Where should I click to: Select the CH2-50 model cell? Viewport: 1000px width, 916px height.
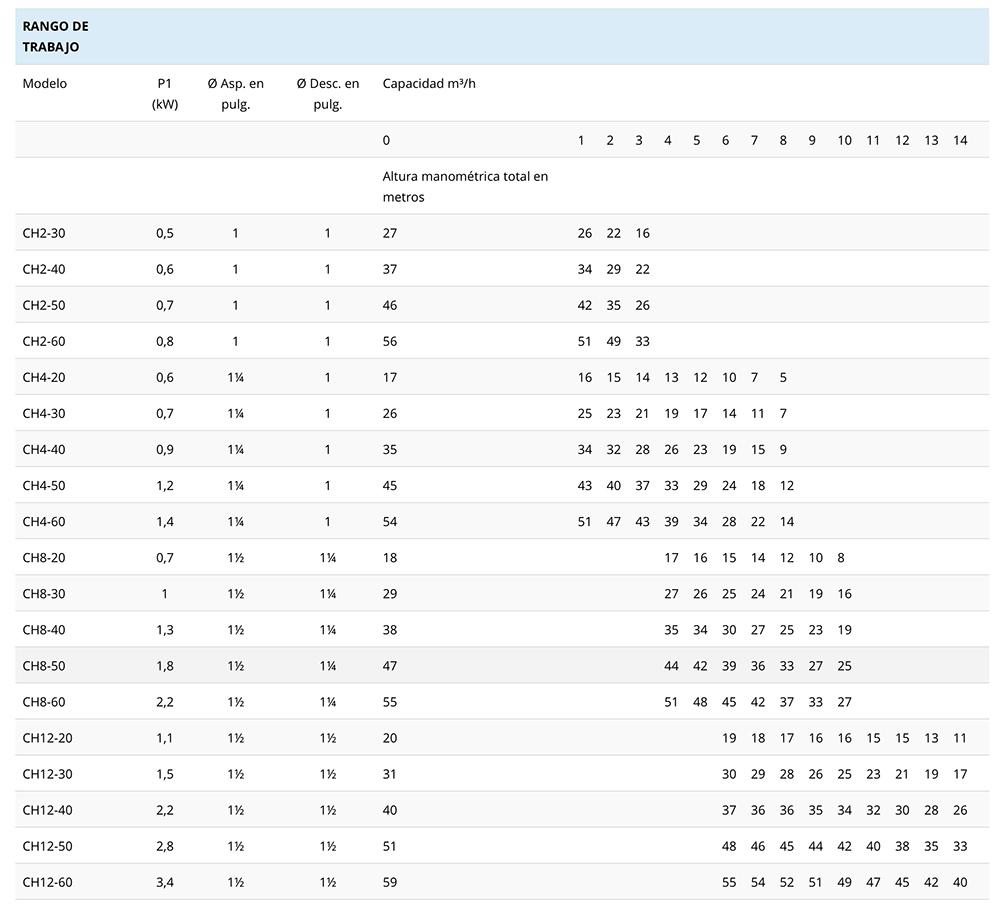[x=44, y=305]
